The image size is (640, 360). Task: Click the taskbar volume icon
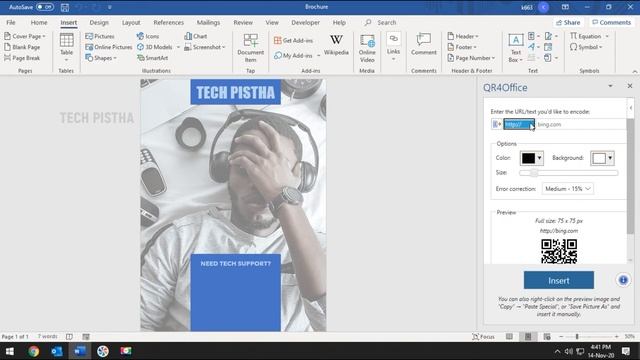tap(569, 351)
